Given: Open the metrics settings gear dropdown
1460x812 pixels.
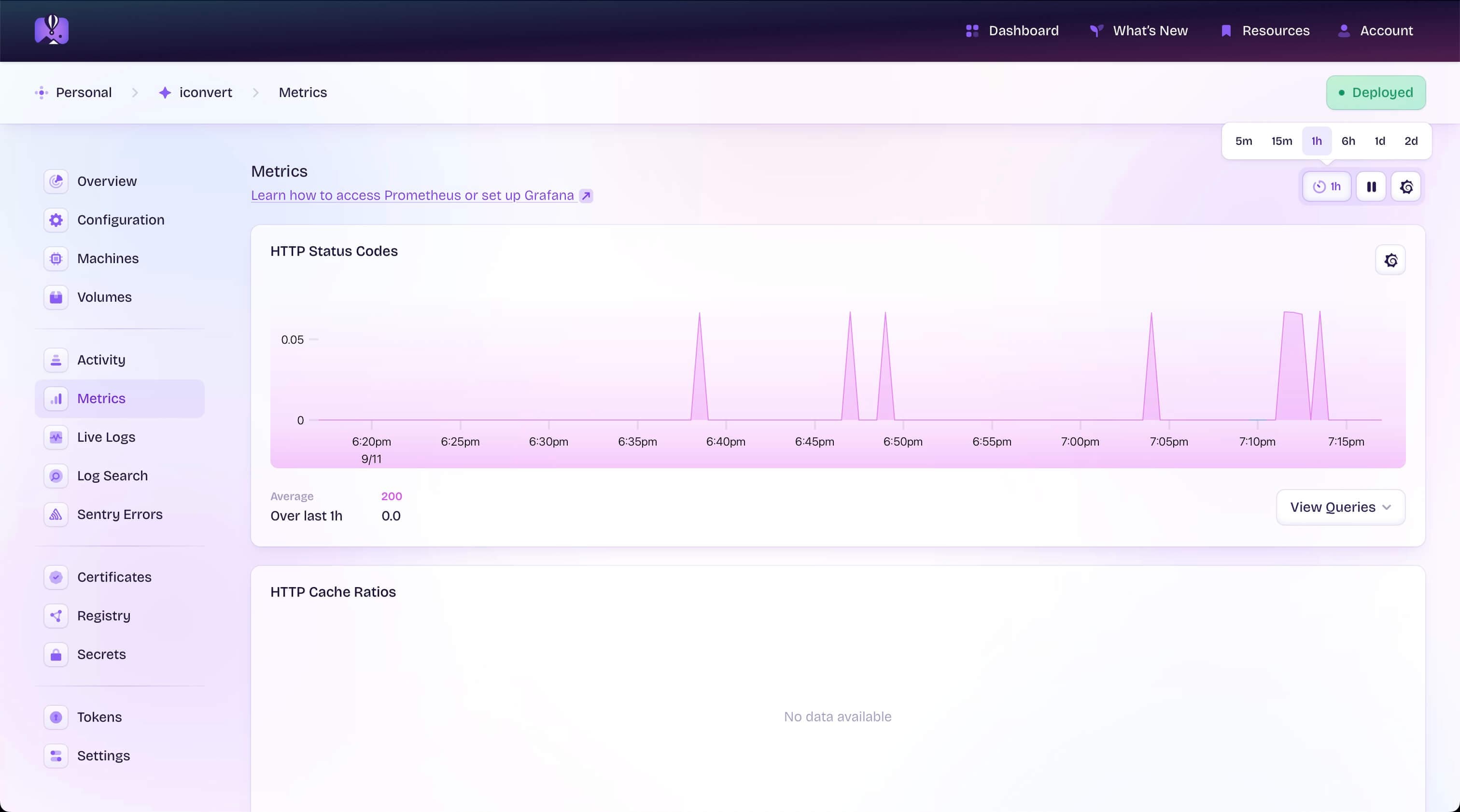Looking at the screenshot, I should coord(1406,186).
